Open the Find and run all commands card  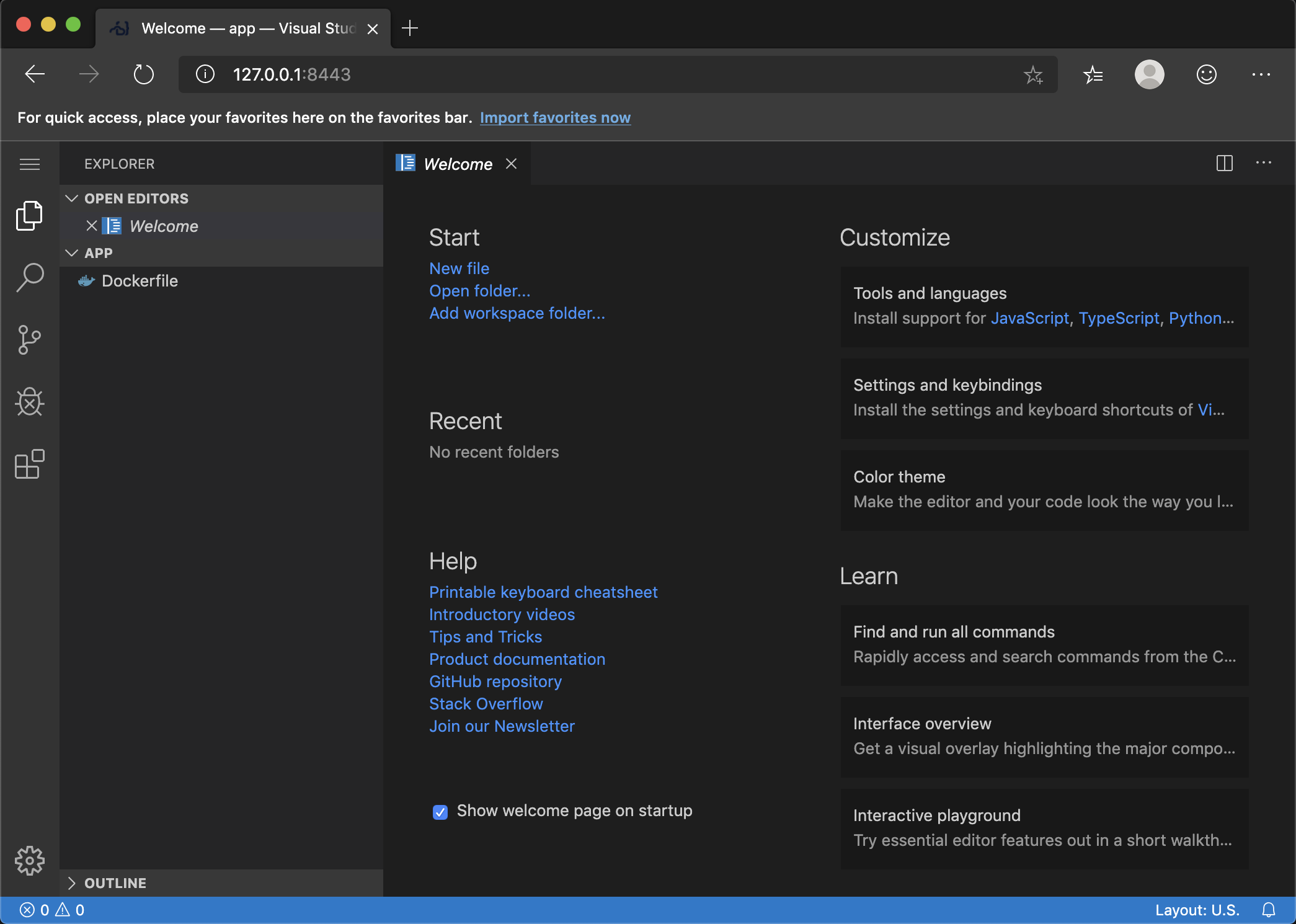point(1044,645)
